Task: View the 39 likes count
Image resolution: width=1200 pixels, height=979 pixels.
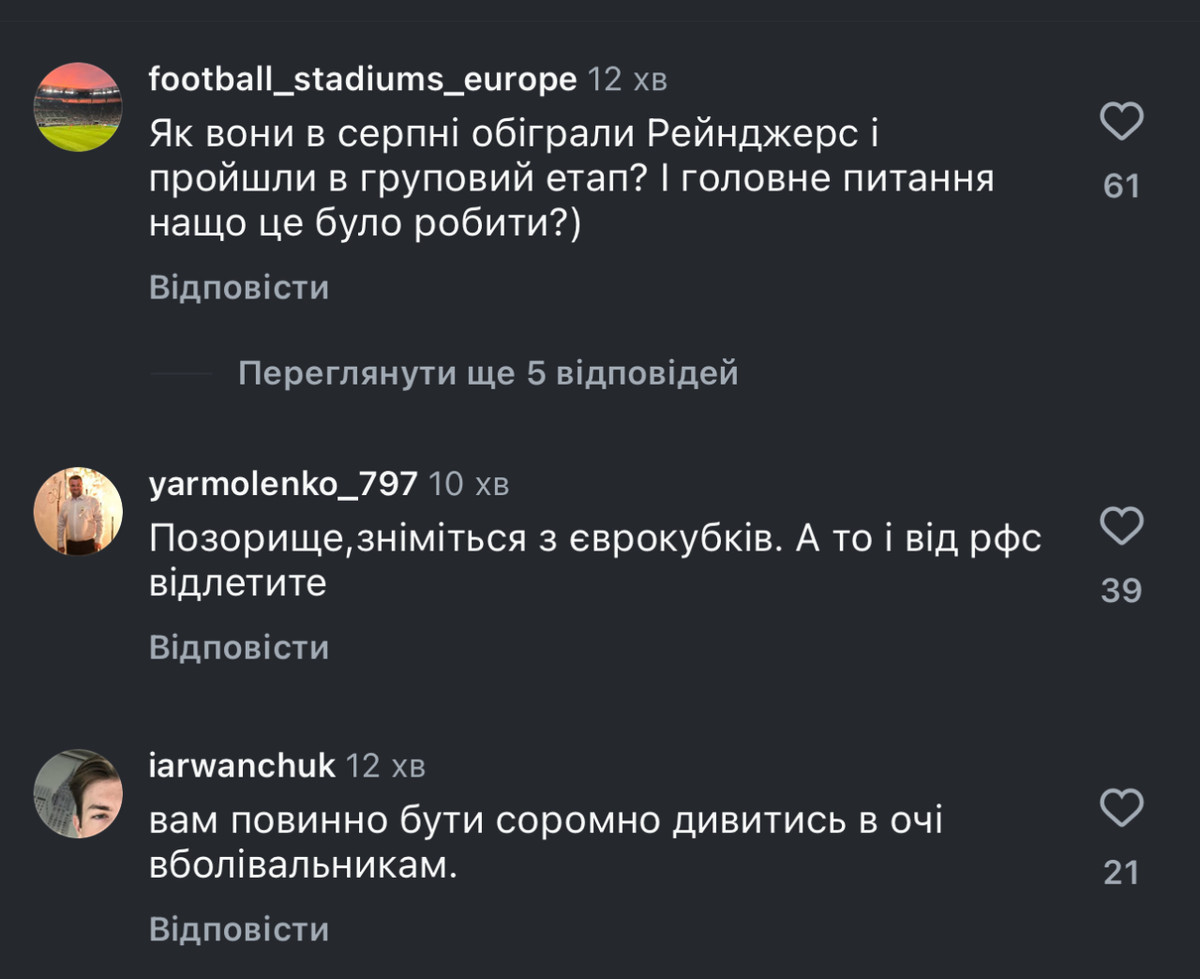Action: coord(1121,591)
